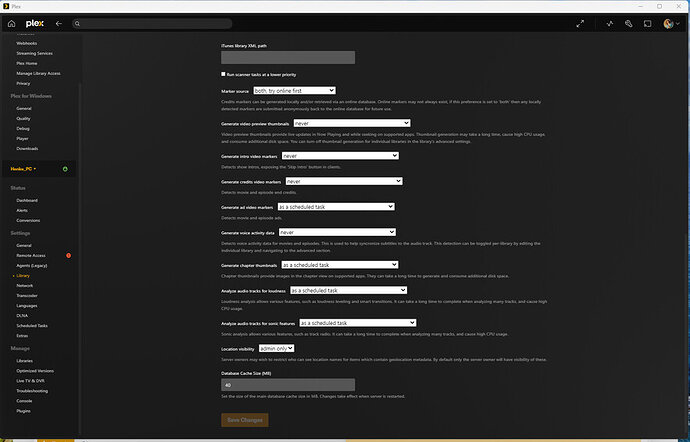Image resolution: width=690 pixels, height=442 pixels.
Task: Open General under server Settings
Action: 24,245
